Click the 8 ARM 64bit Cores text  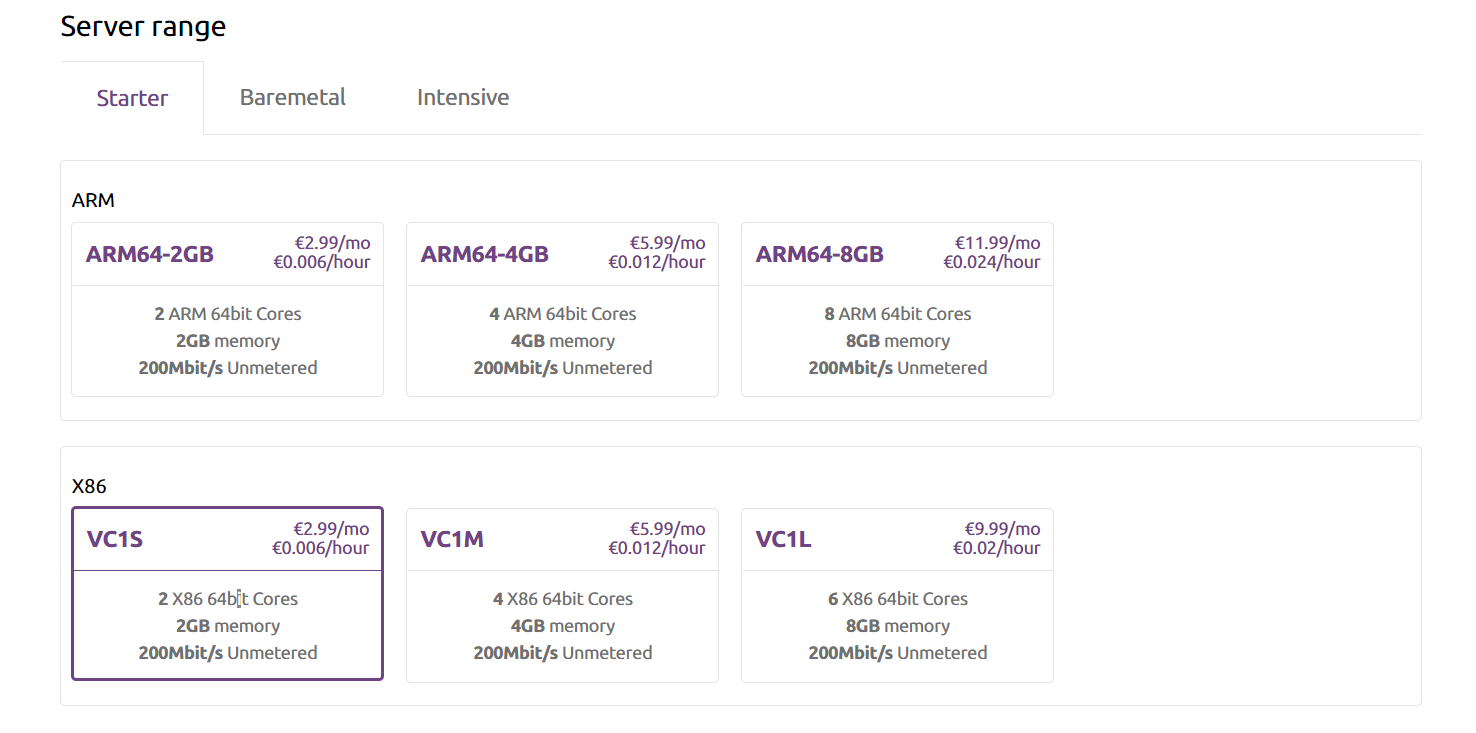[897, 314]
